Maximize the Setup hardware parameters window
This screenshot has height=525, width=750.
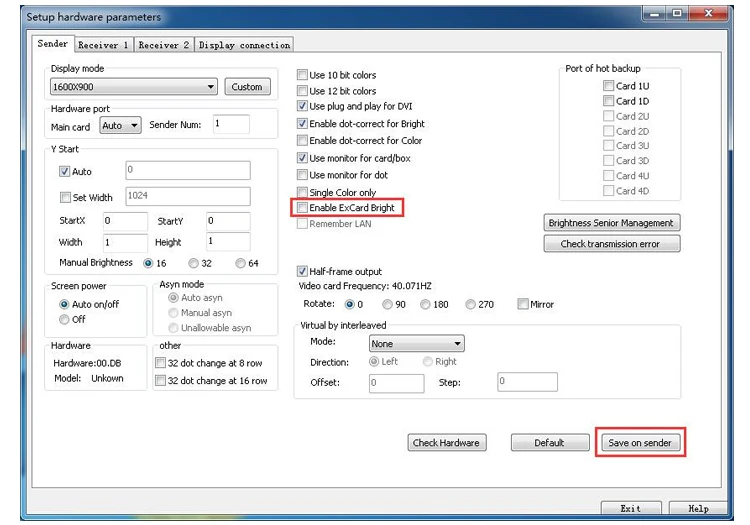click(x=677, y=13)
